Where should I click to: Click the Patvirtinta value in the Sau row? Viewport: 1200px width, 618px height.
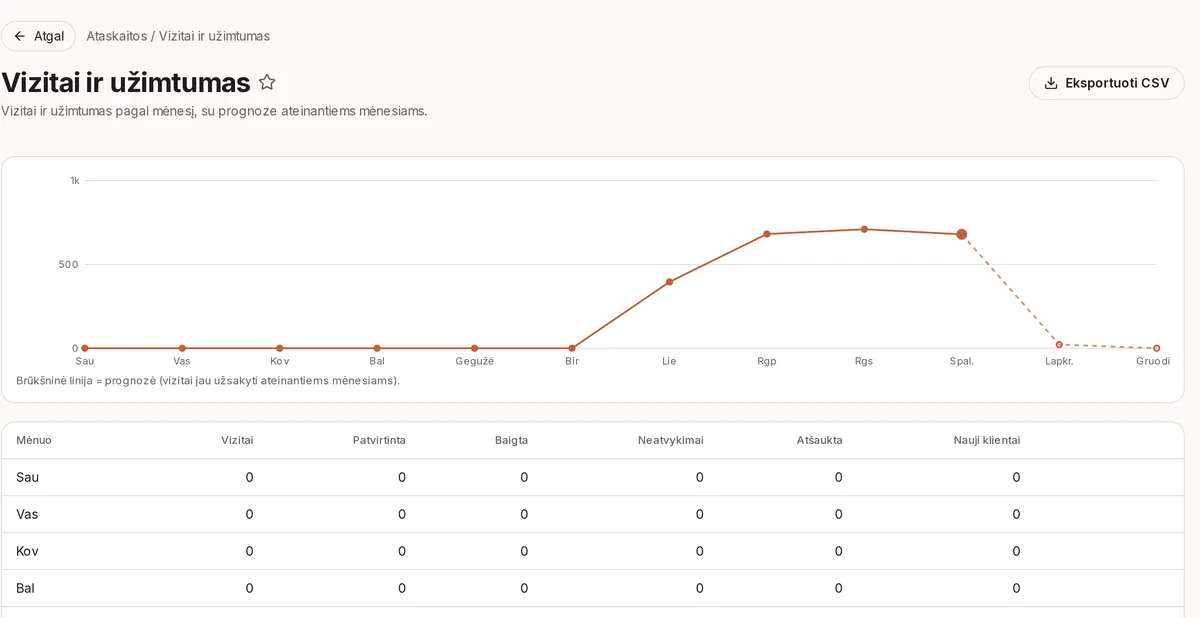point(402,477)
